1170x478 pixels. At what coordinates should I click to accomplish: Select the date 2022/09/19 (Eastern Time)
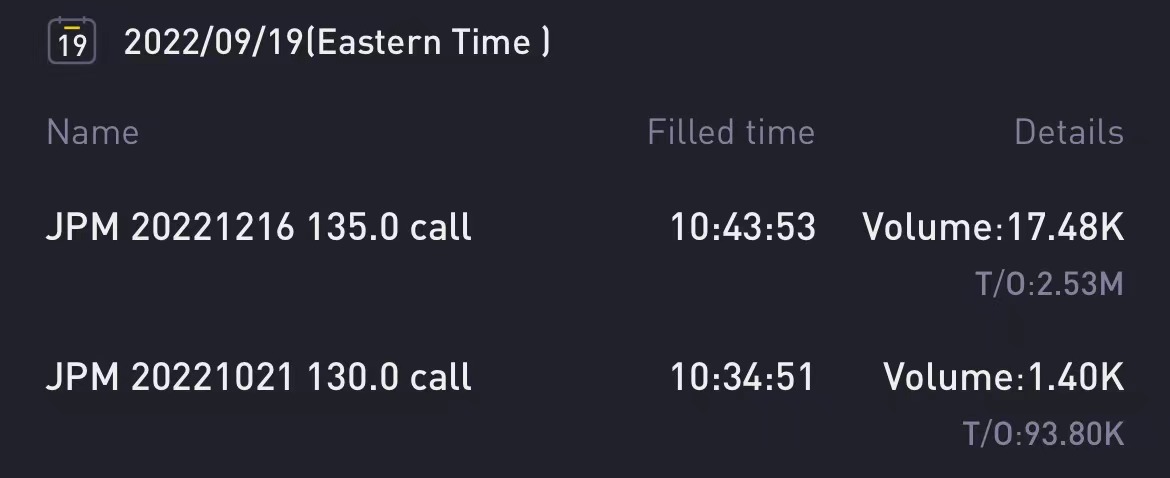(337, 42)
